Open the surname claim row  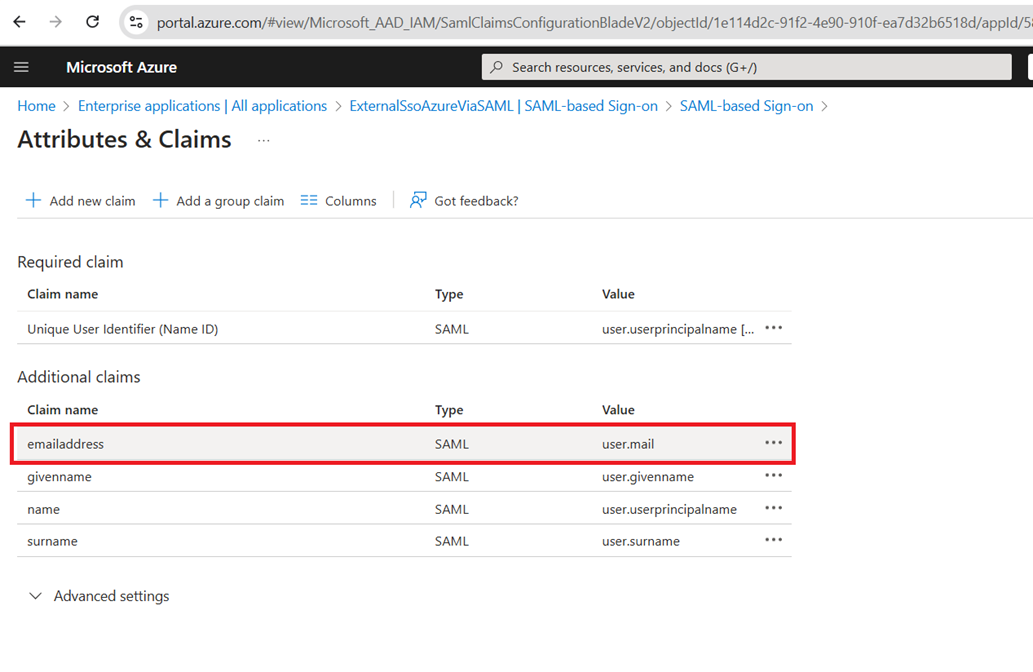click(x=404, y=541)
